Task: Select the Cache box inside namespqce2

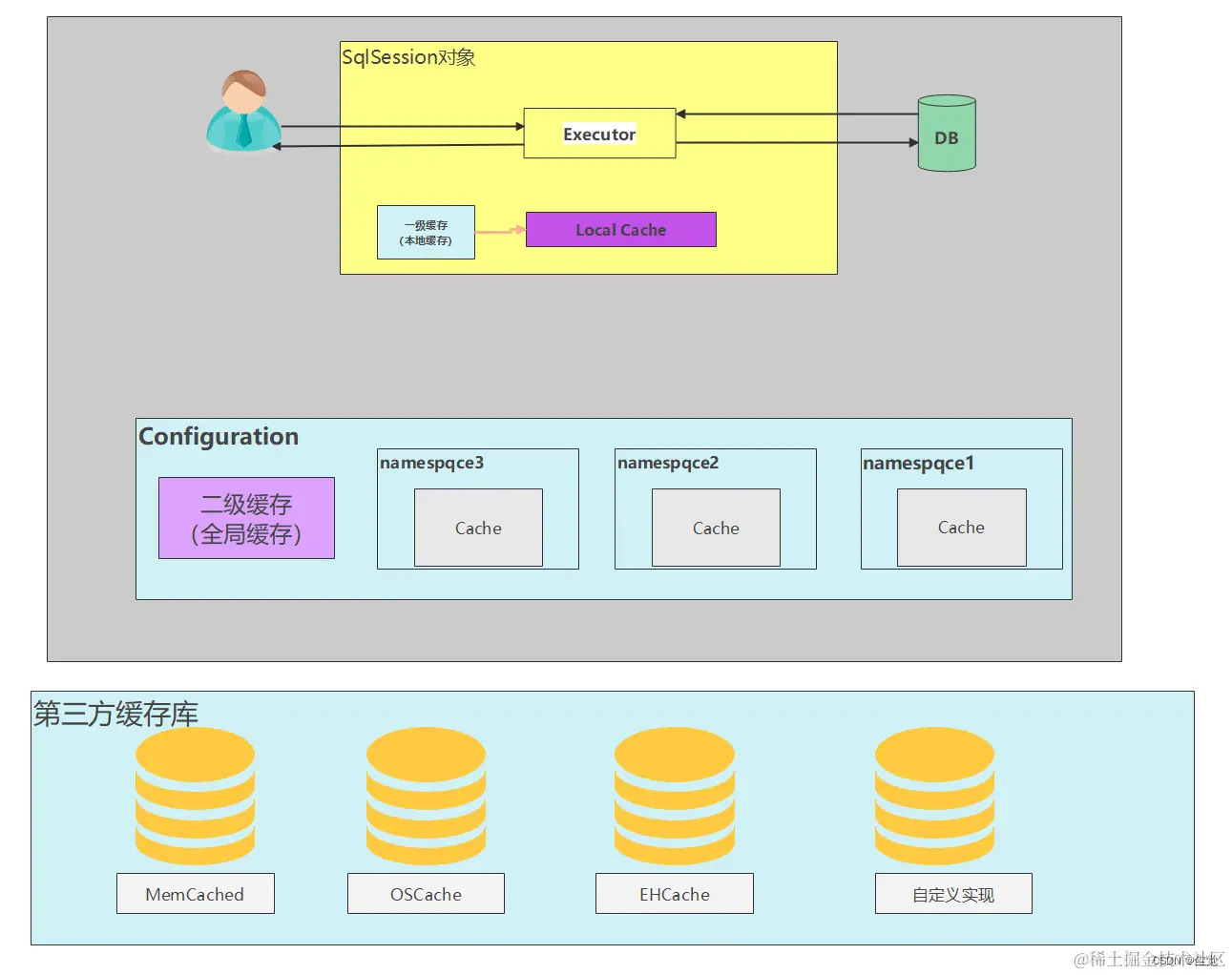Action: coord(716,528)
